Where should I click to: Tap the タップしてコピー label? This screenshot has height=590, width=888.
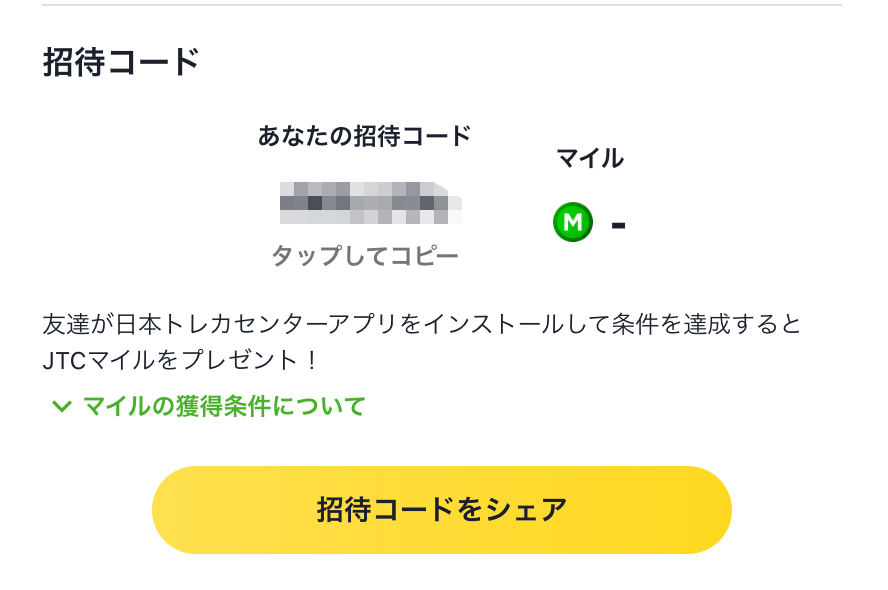click(x=365, y=256)
